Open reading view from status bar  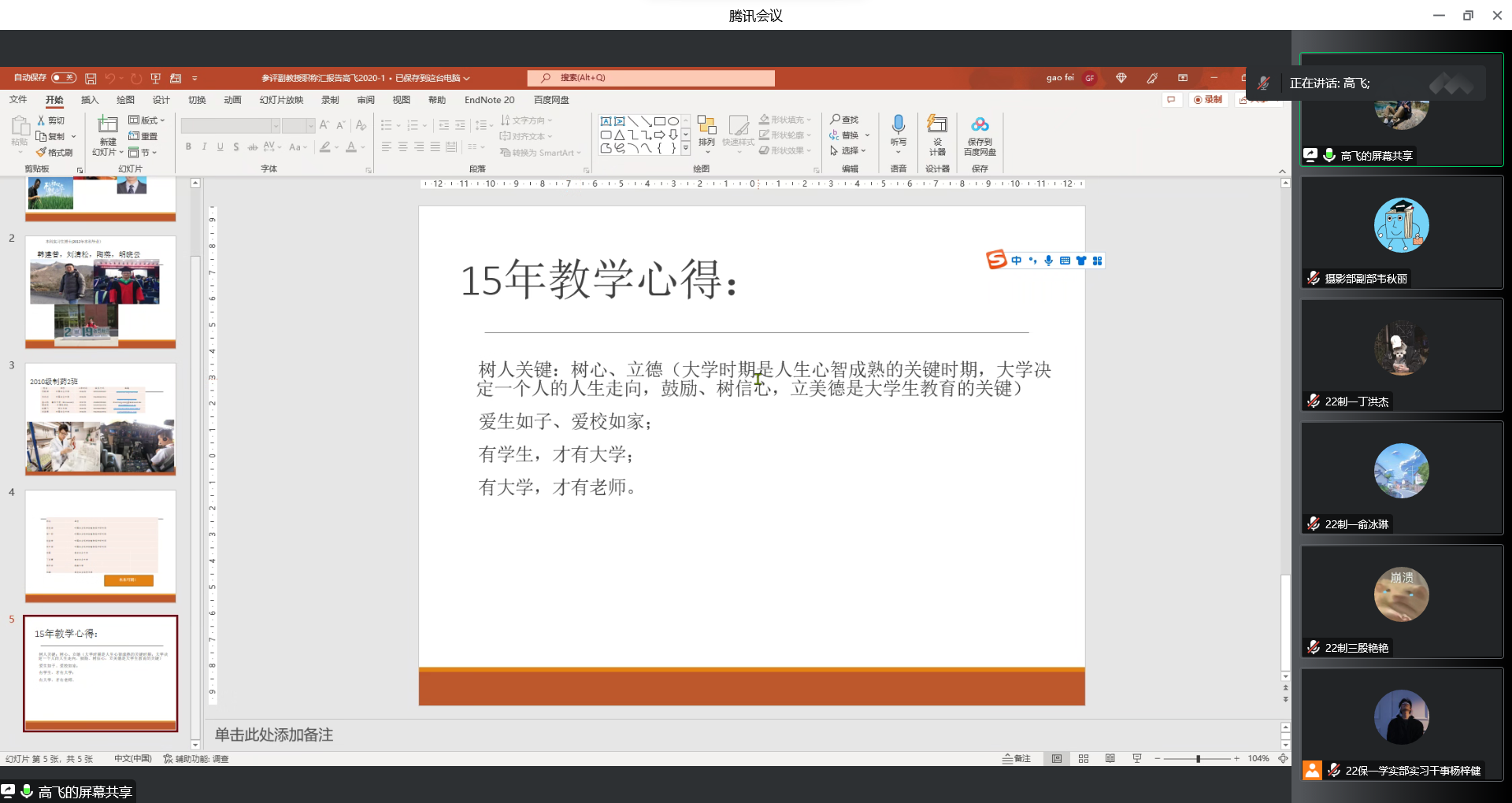pos(1110,758)
